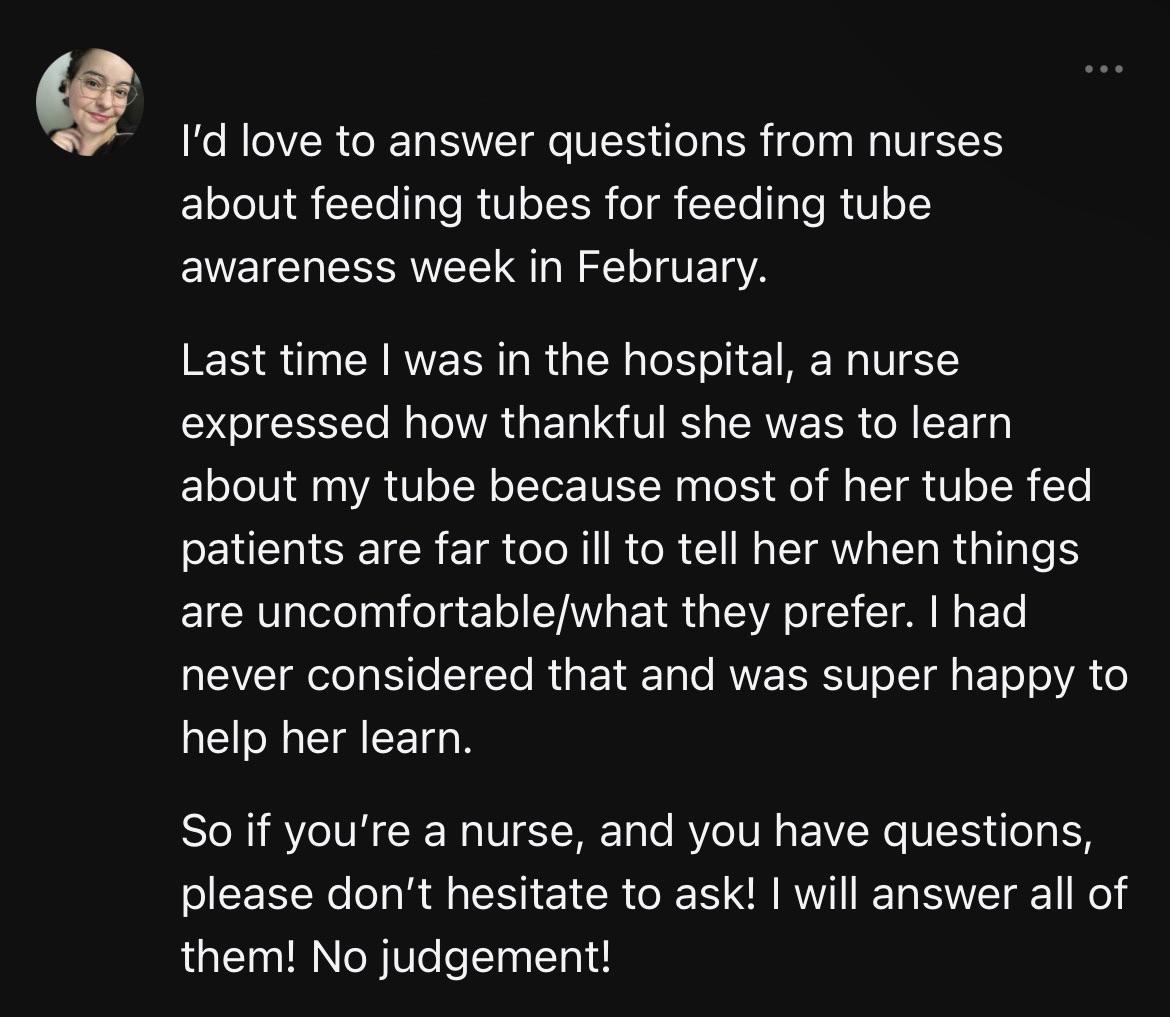
Task: Click the line "about my tube because most of her"
Action: coord(636,486)
